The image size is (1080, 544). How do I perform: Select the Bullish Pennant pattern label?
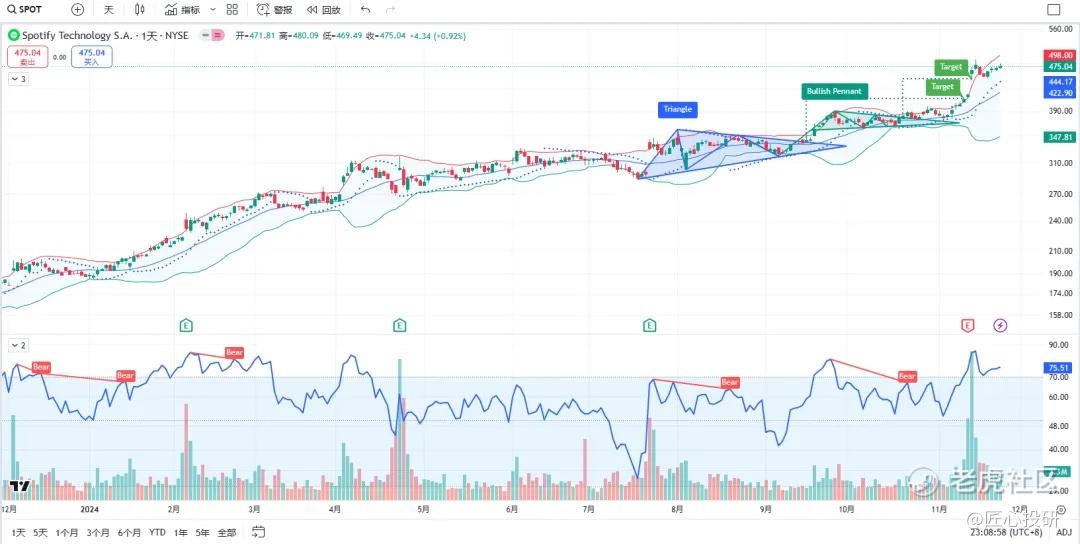coord(834,91)
